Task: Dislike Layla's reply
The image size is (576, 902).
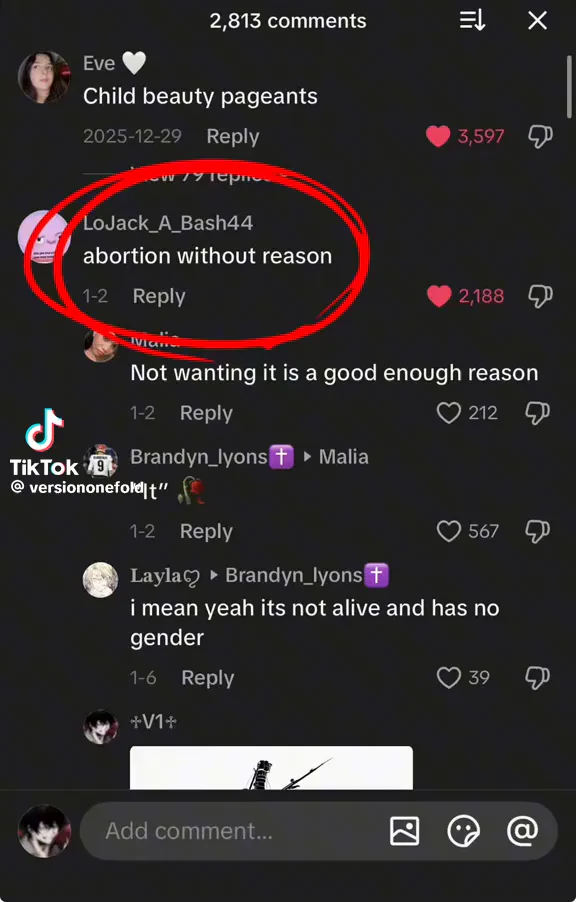Action: tap(537, 678)
